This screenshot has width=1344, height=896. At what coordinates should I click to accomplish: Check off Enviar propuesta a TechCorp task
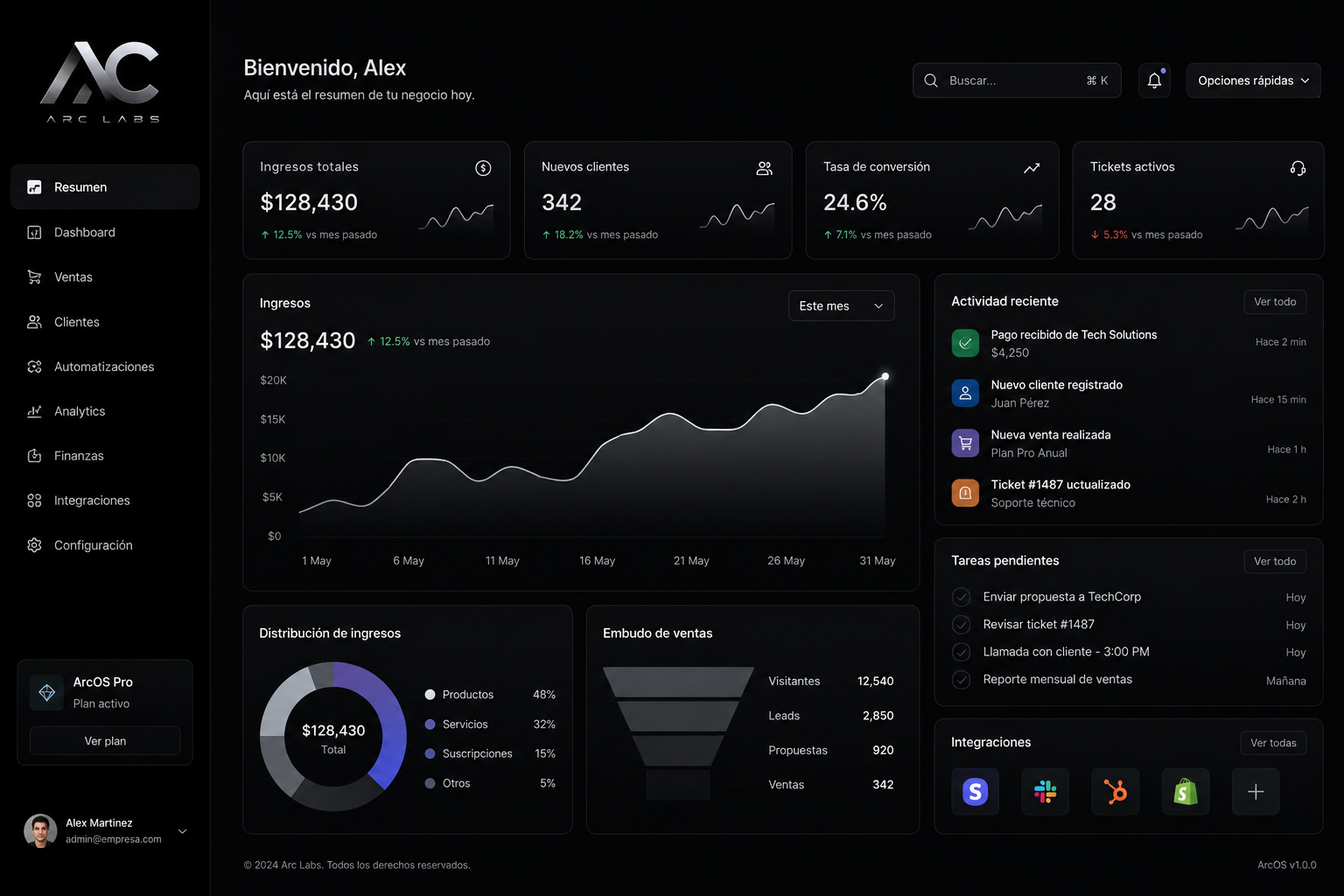pyautogui.click(x=961, y=597)
